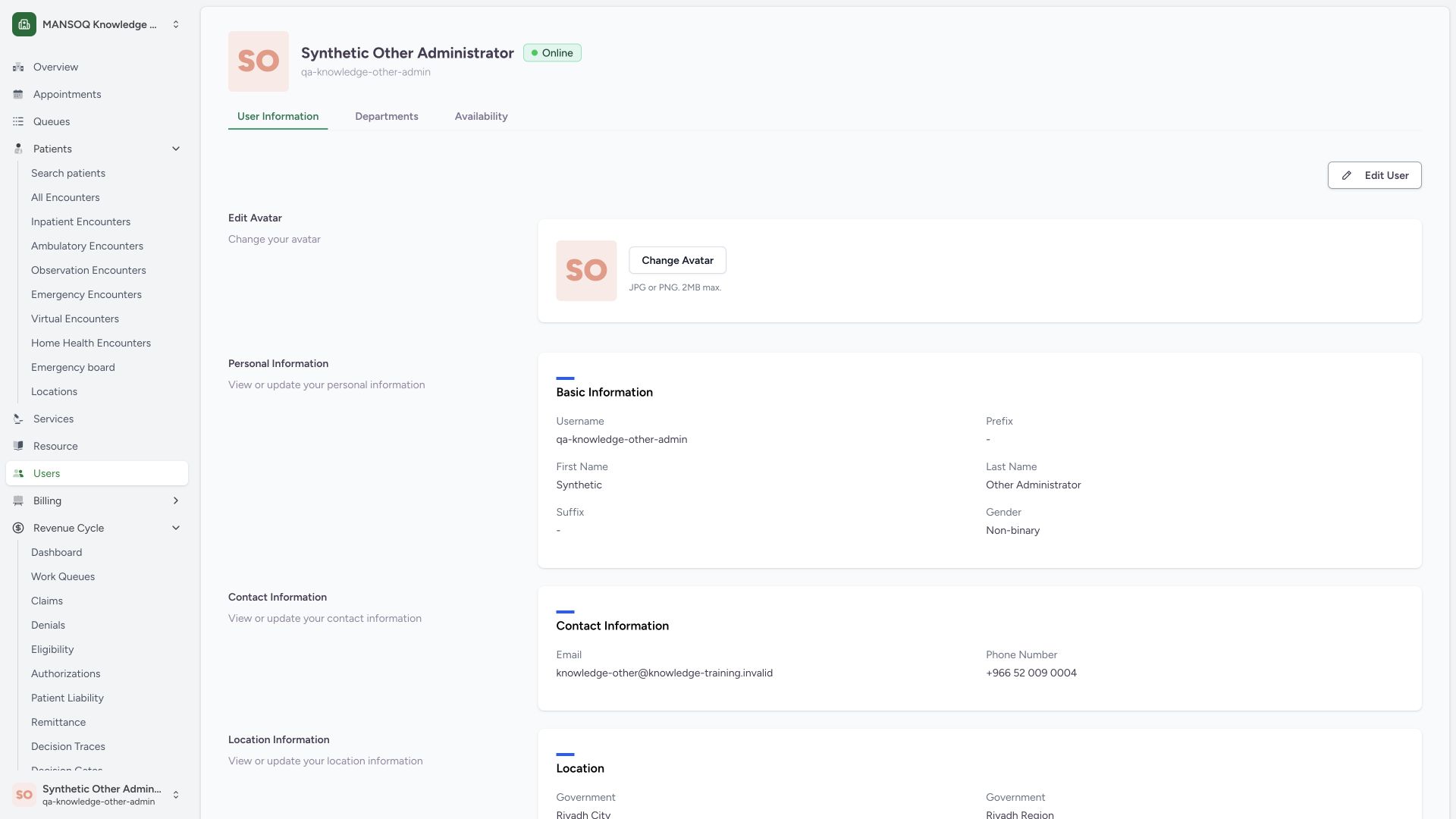Open Ambulatory Encounters
The width and height of the screenshot is (1456, 819).
point(87,246)
